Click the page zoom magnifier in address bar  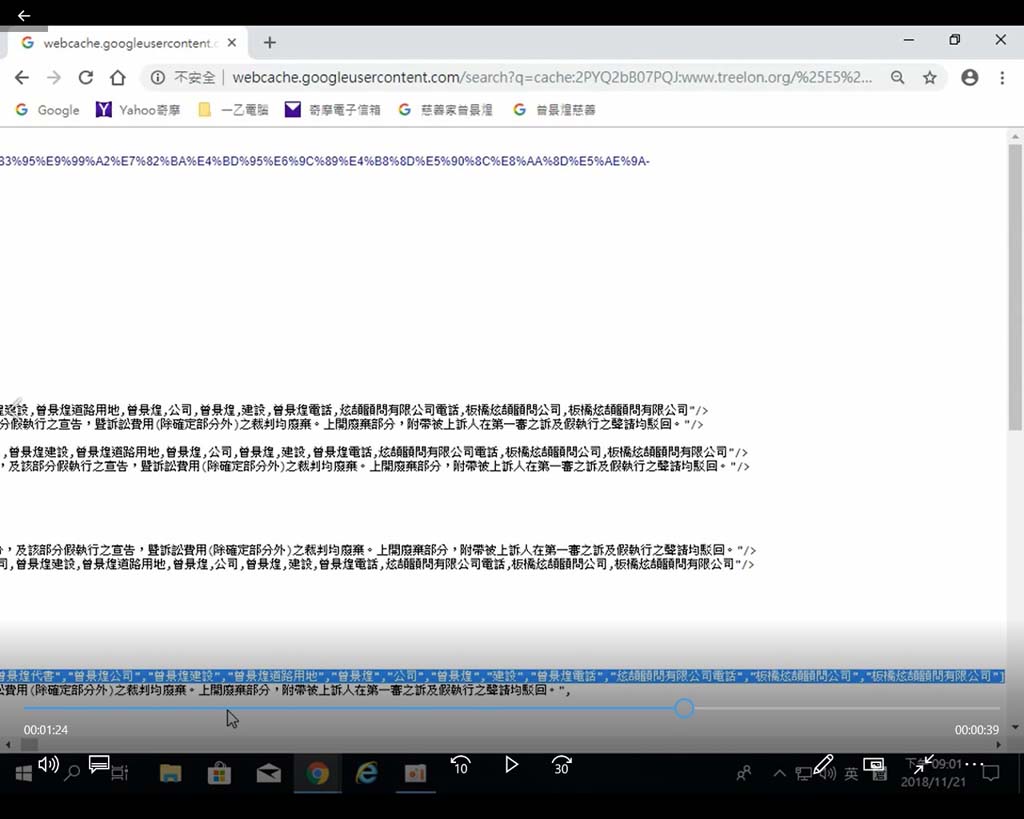point(898,77)
